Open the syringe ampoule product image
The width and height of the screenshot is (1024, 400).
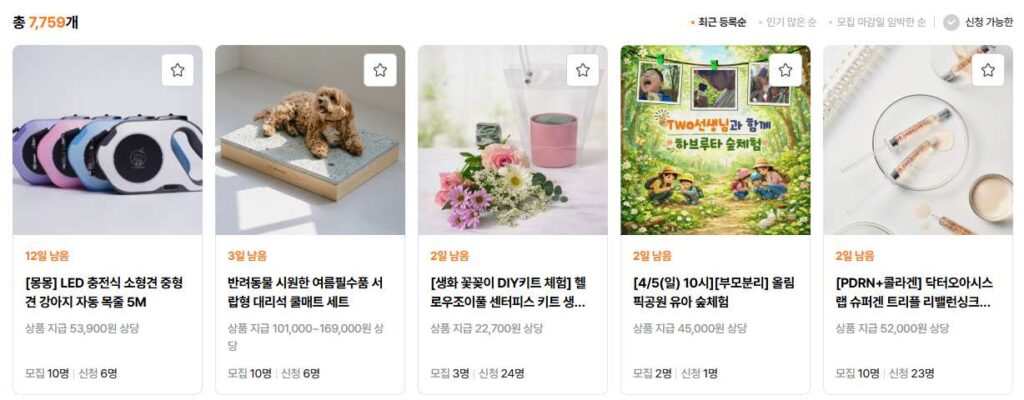[918, 140]
